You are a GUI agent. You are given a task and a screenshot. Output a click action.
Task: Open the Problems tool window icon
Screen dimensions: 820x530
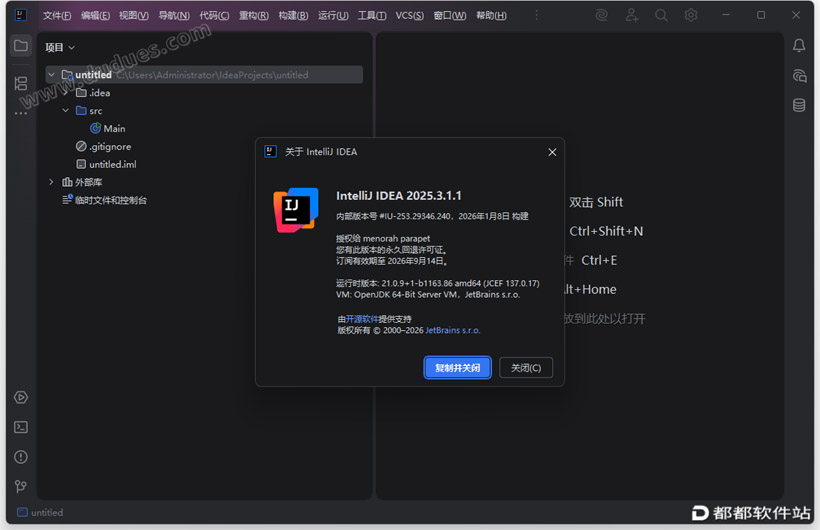pyautogui.click(x=21, y=457)
